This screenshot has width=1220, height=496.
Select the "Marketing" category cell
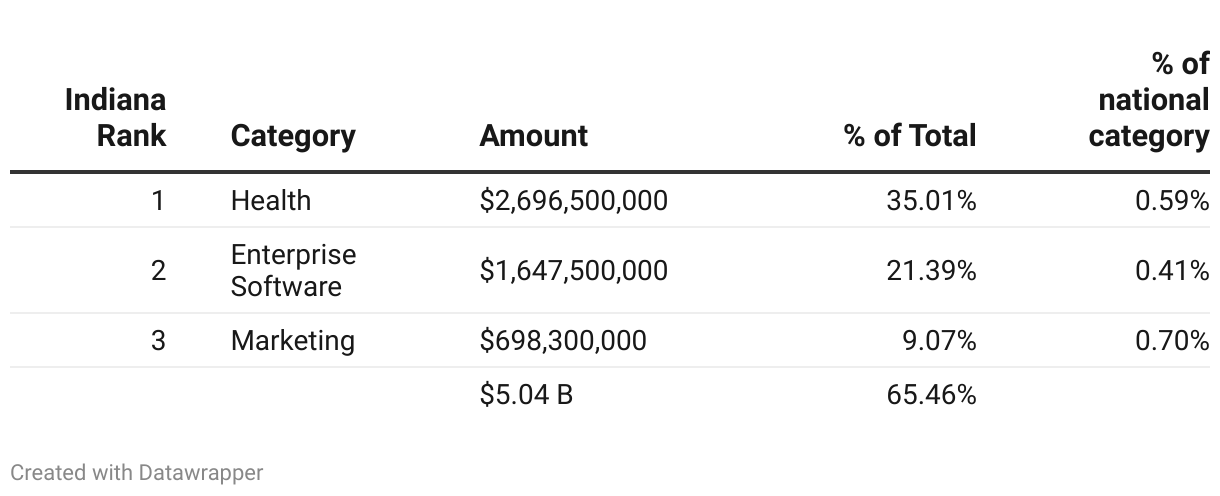click(293, 341)
